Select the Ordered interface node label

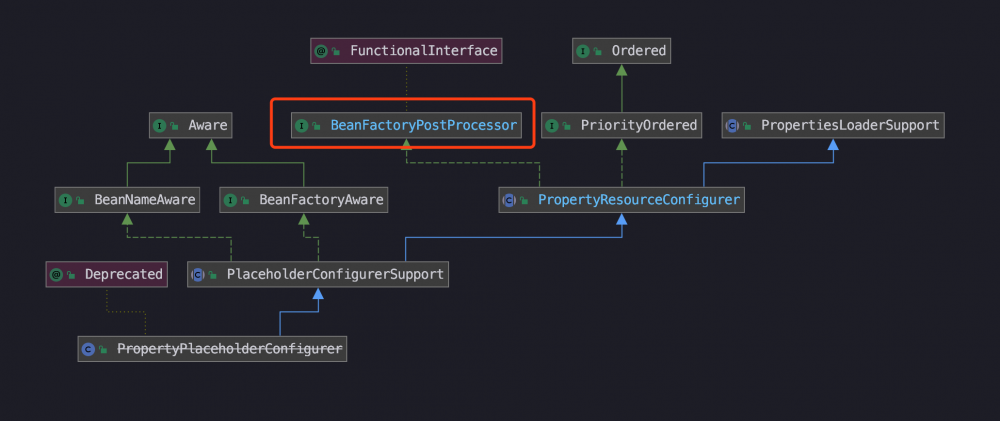tap(640, 50)
